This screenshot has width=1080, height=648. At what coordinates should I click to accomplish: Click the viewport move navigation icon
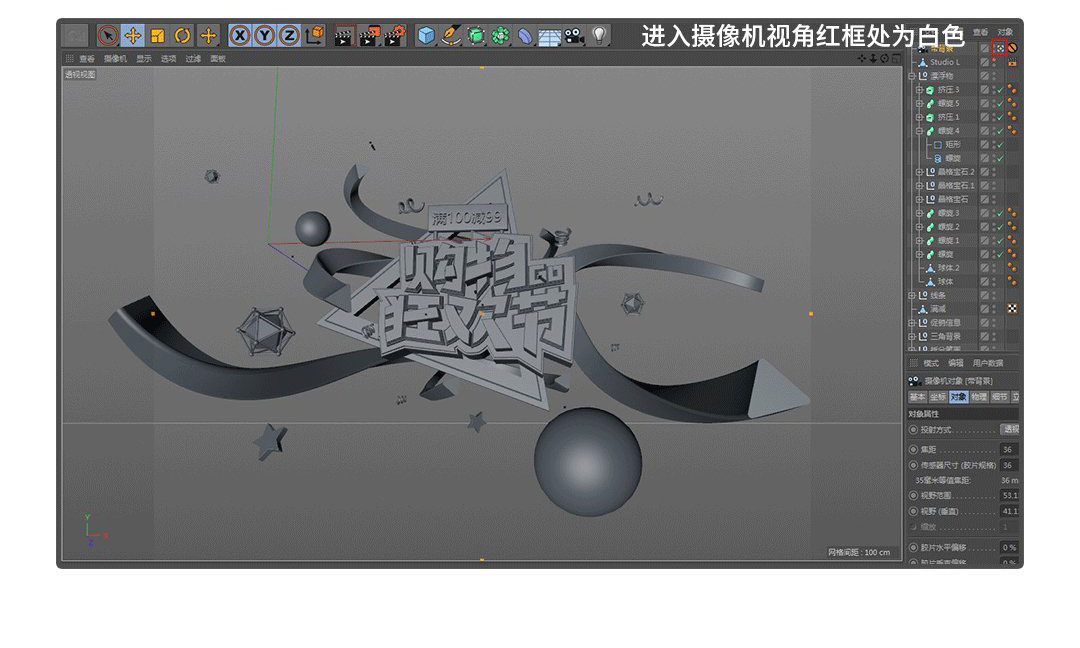(x=862, y=59)
